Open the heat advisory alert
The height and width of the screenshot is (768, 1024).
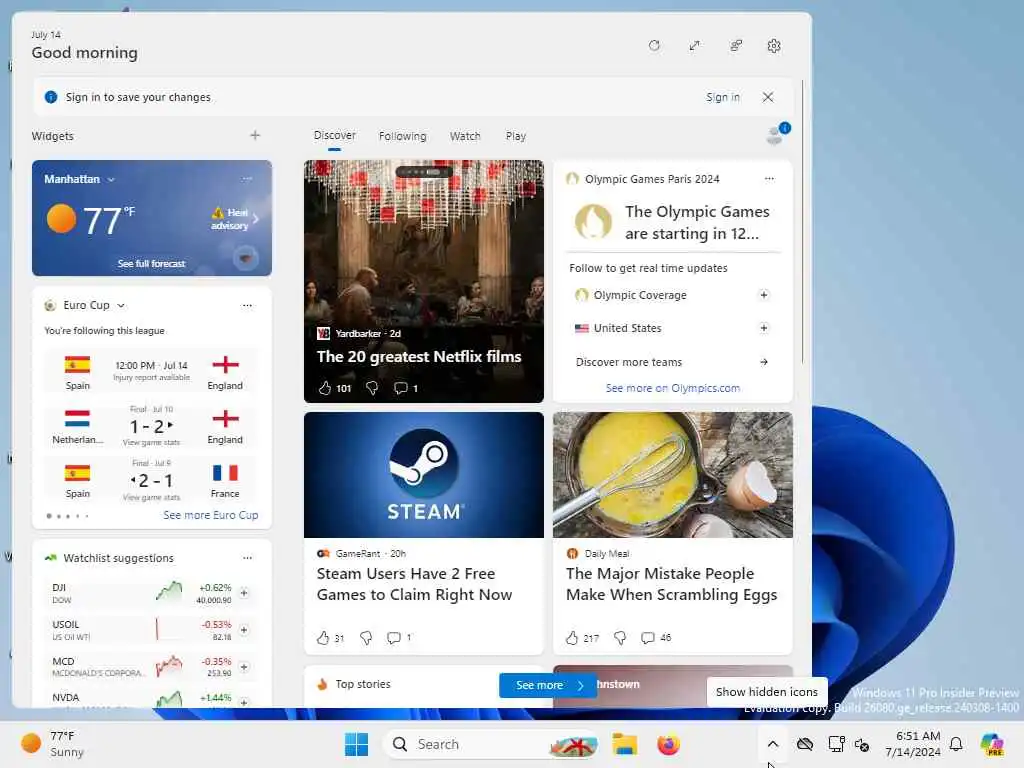coord(230,219)
